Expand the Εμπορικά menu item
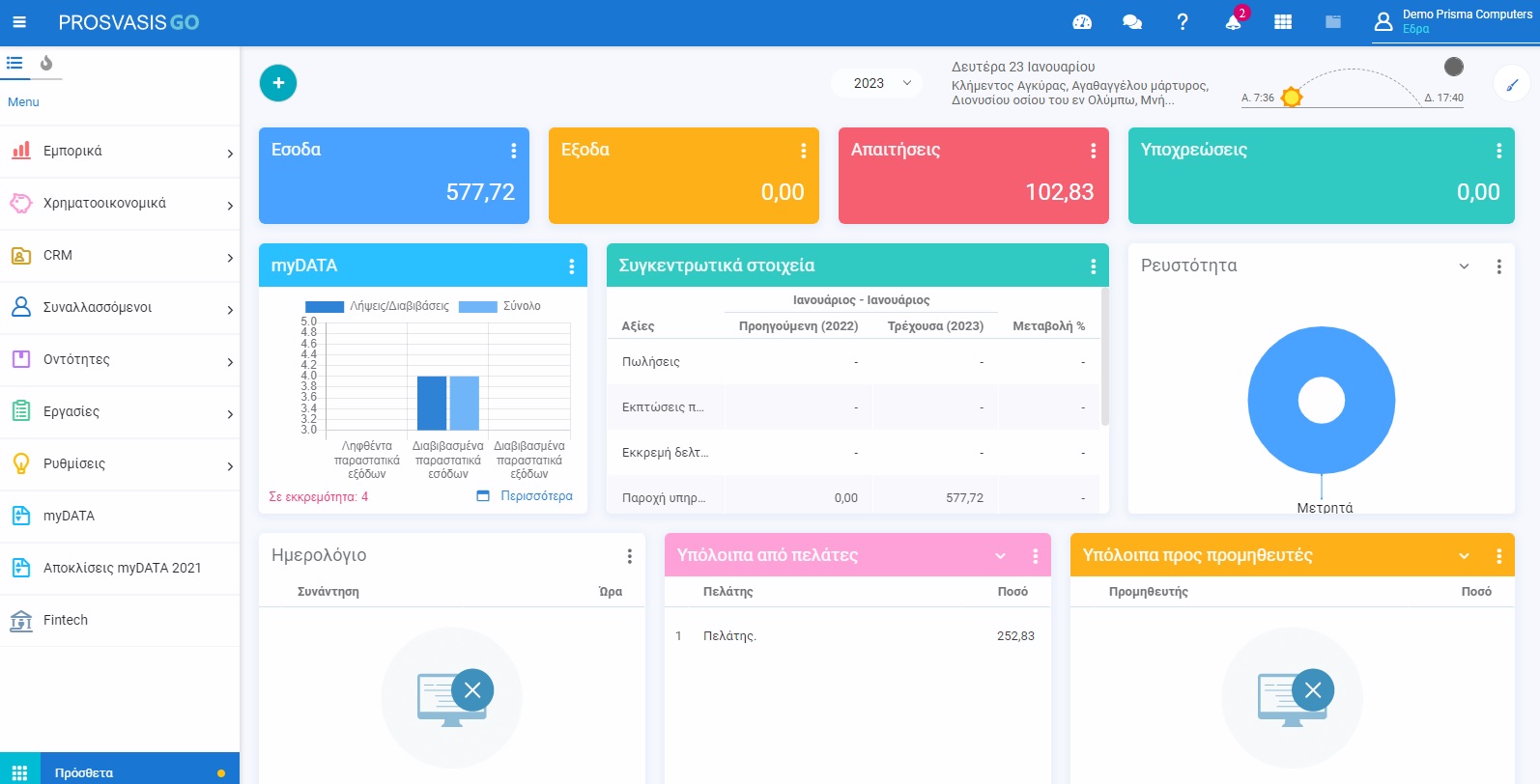The image size is (1540, 784). pos(120,152)
